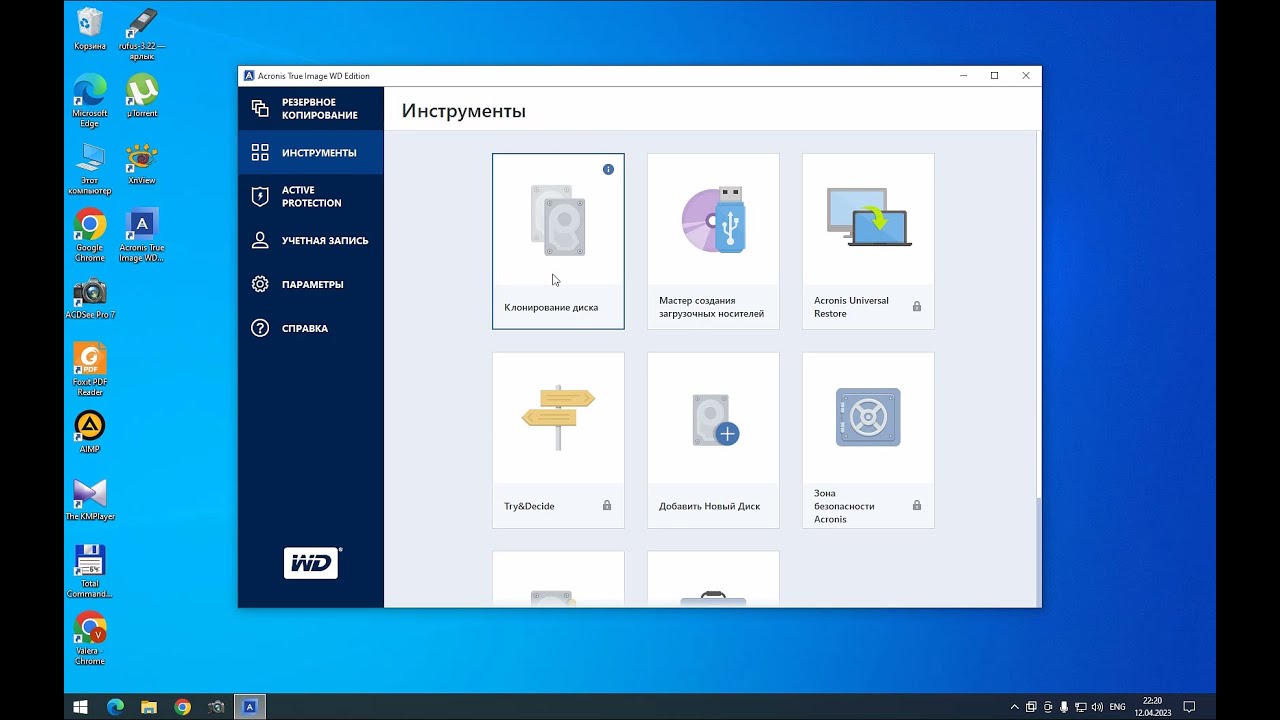This screenshot has width=1280, height=720.
Task: Select Acronis True Image WD desktop shortcut
Action: point(142,235)
